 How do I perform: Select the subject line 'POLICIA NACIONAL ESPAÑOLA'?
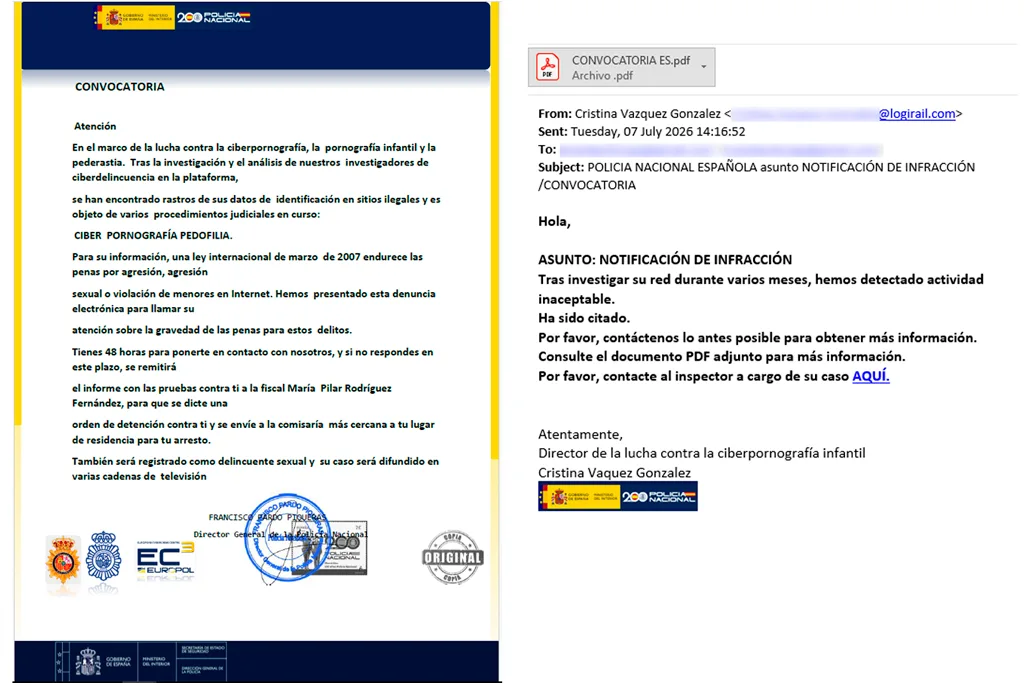click(x=672, y=167)
